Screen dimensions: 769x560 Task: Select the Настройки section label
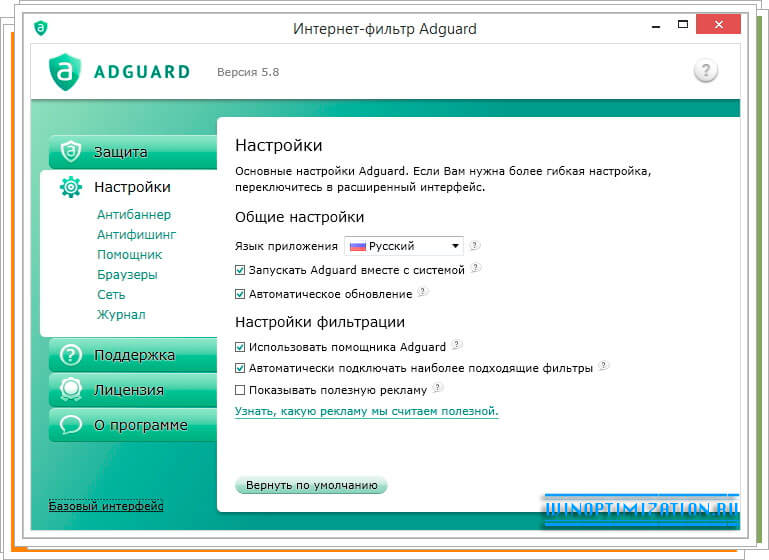[x=132, y=187]
